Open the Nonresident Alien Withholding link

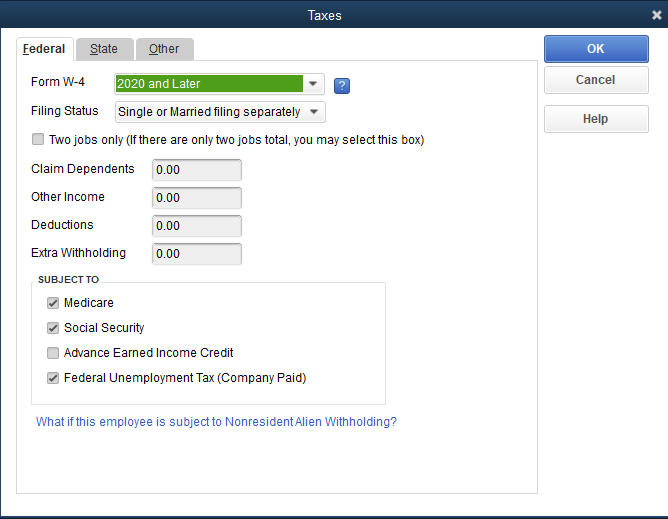216,422
